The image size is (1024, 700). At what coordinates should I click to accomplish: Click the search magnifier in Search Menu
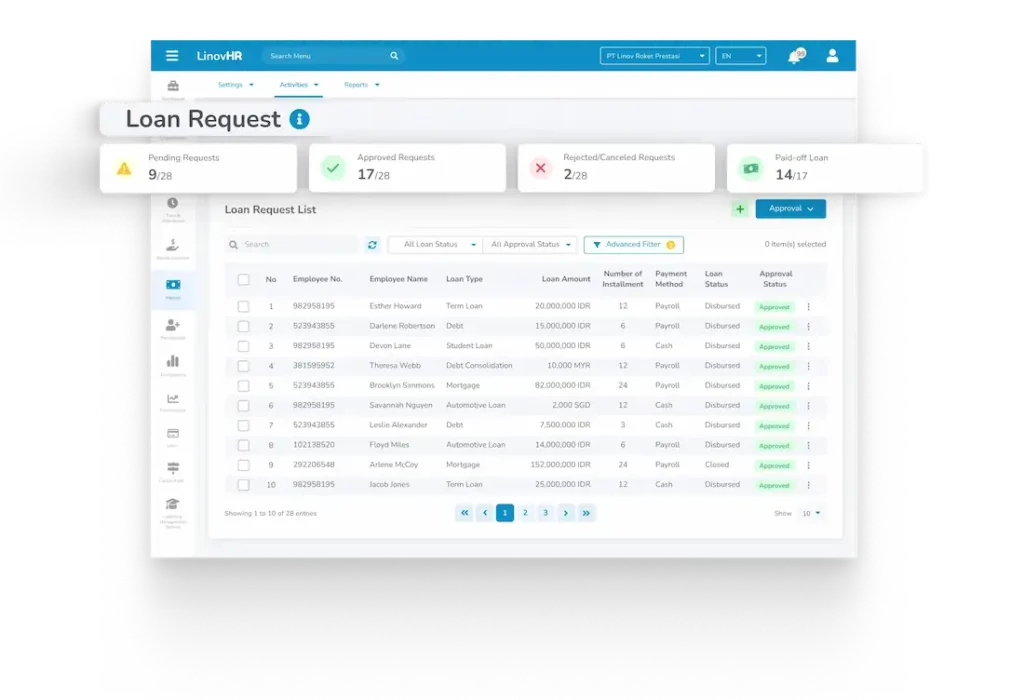point(394,56)
